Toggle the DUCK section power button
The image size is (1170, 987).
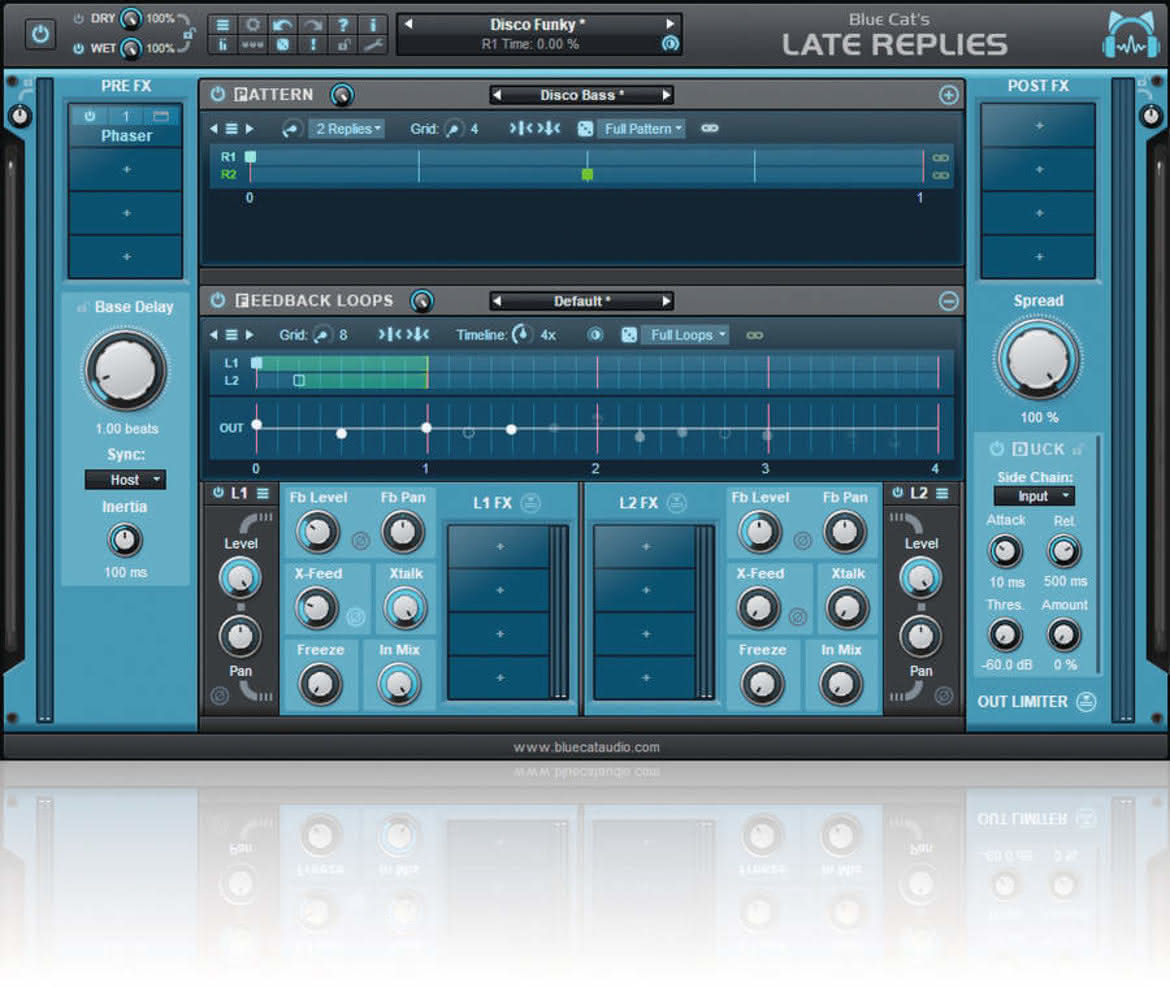(x=996, y=448)
